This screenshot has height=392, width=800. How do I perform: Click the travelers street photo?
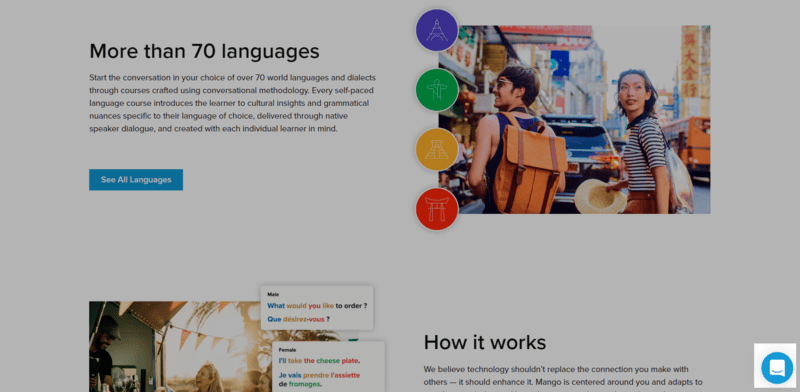[574, 119]
